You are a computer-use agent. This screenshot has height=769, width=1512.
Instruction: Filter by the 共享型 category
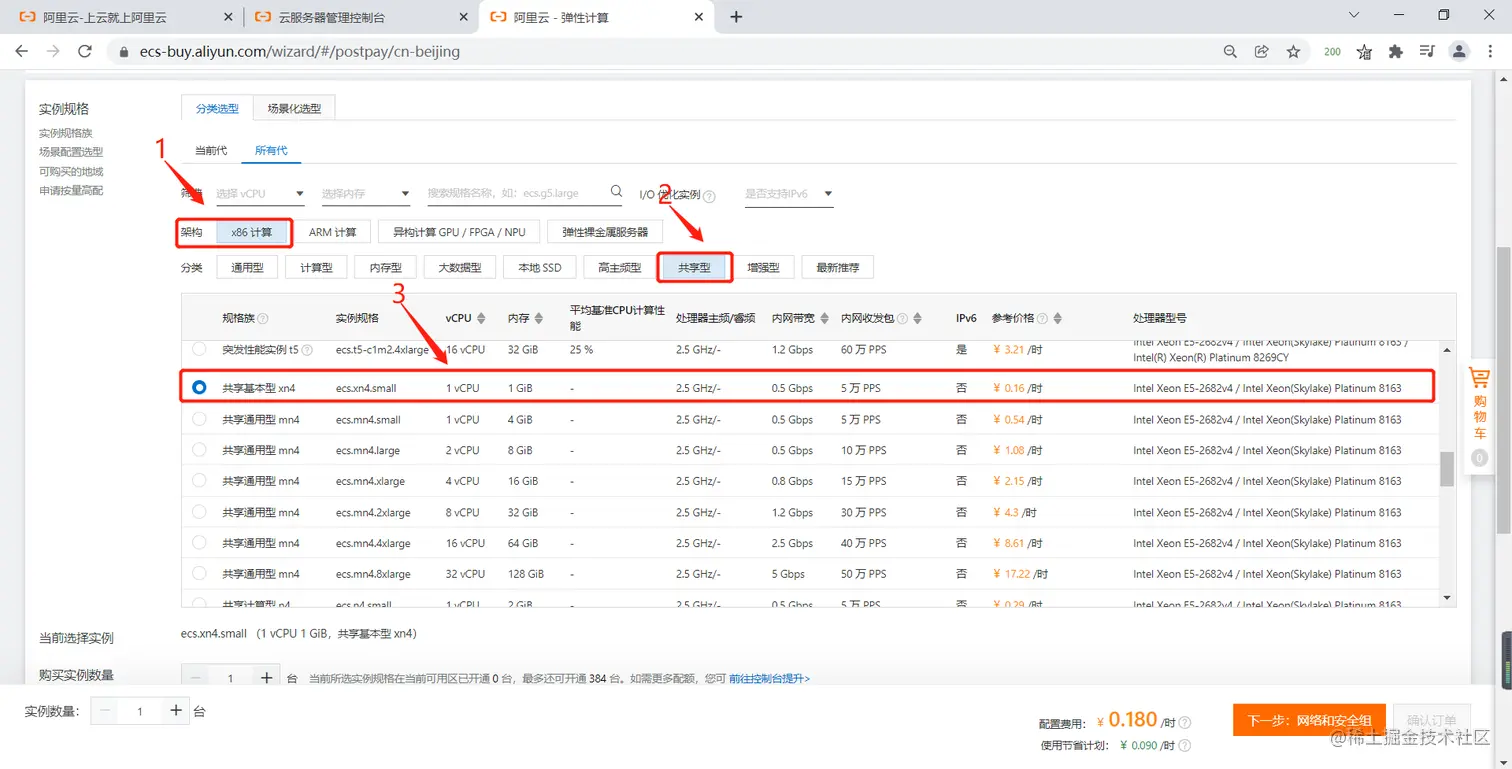[694, 267]
